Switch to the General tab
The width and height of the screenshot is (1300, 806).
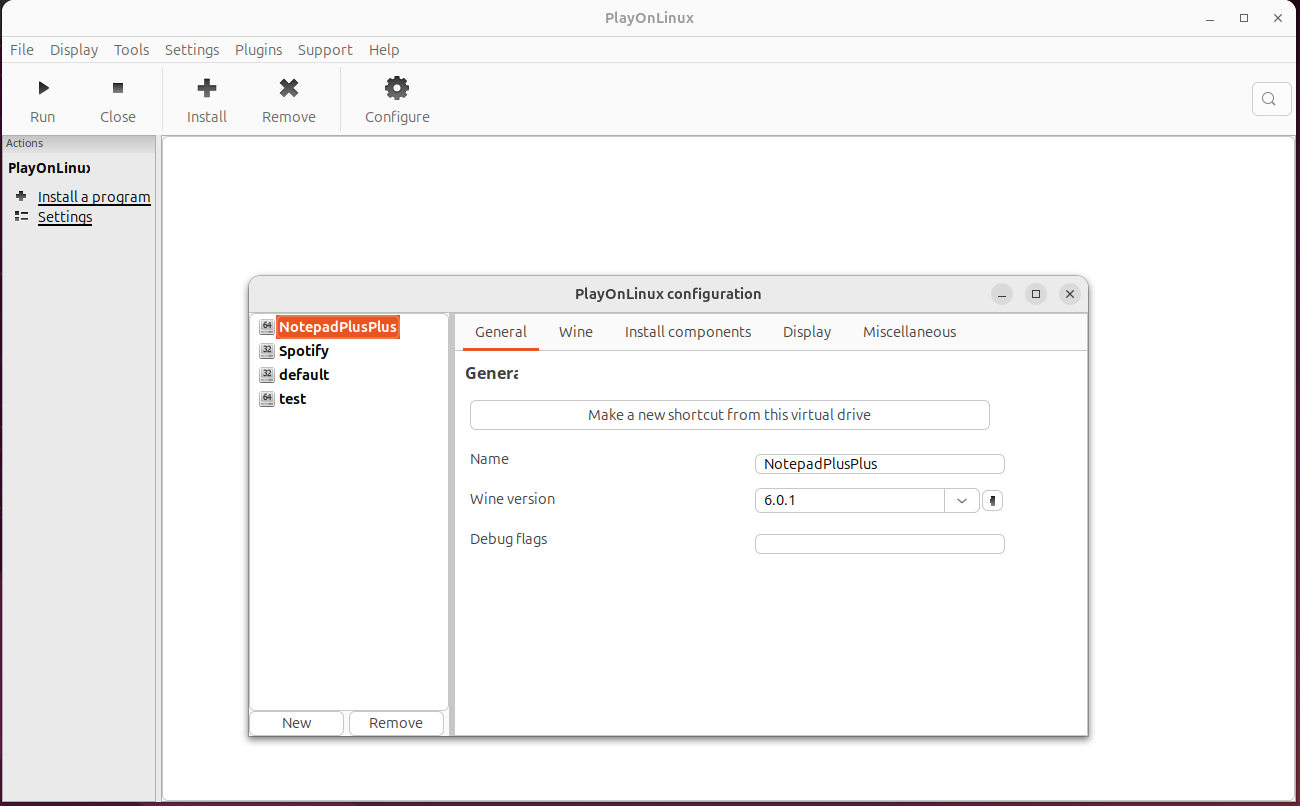click(x=501, y=332)
